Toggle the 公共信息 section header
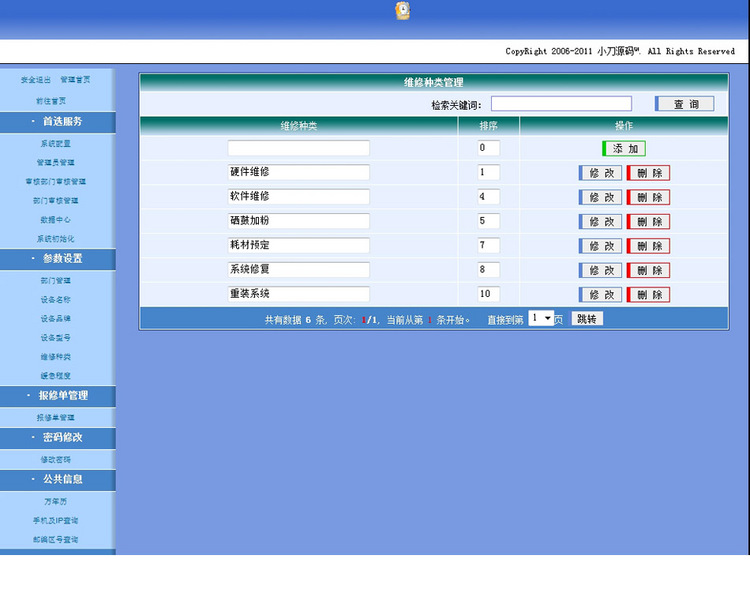Image resolution: width=750 pixels, height=589 pixels. pos(57,479)
